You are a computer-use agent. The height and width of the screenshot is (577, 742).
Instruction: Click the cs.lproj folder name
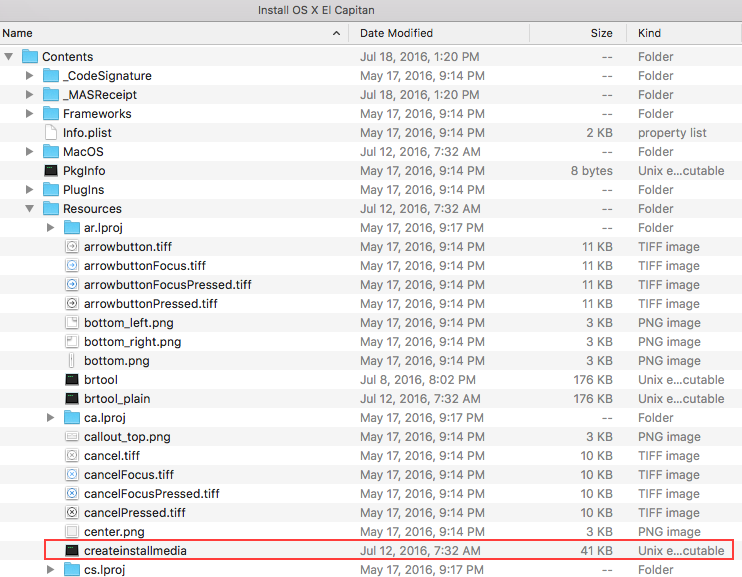104,569
